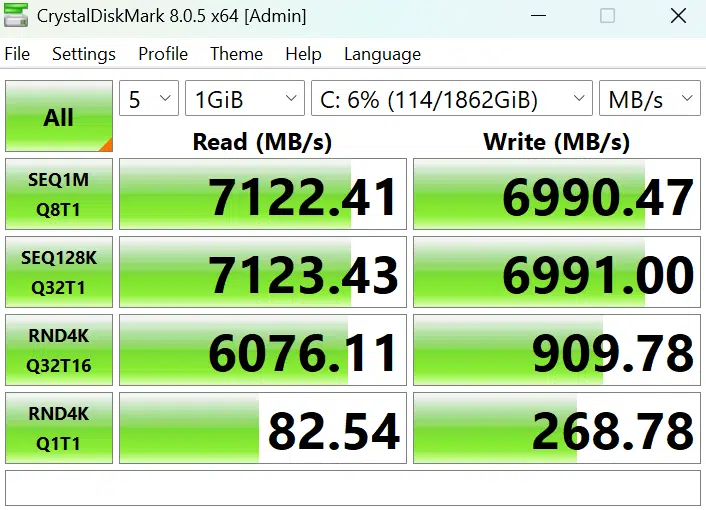Open the Theme menu

[x=236, y=54]
